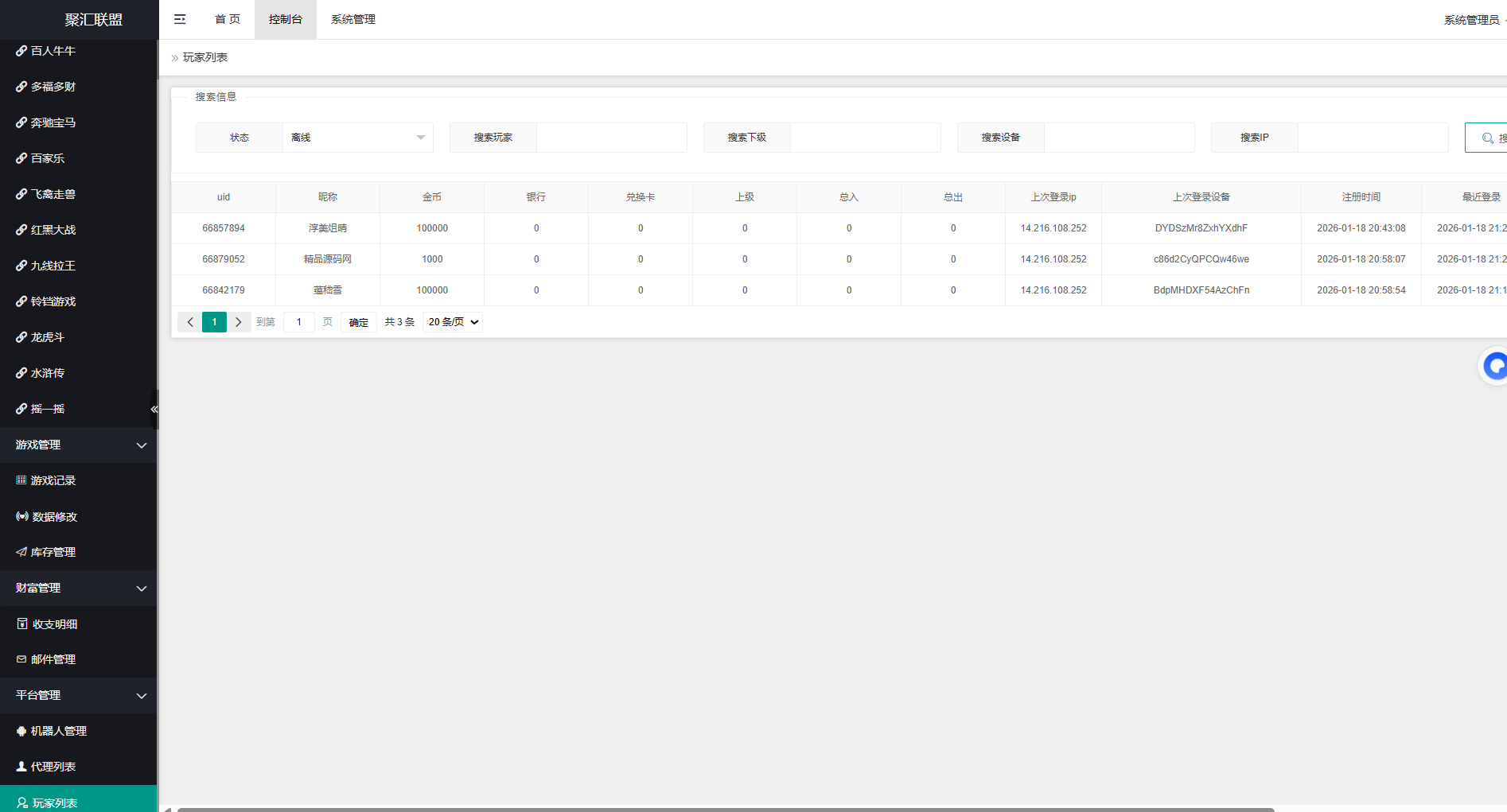Open 邮件管理 mail management page
1507x812 pixels.
pos(53,659)
